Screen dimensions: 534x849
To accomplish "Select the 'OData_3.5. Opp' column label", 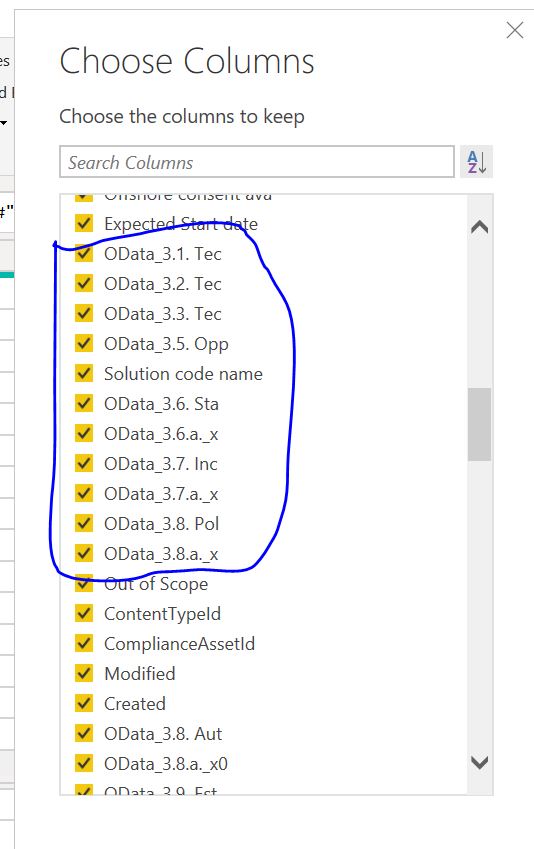I will [x=166, y=344].
